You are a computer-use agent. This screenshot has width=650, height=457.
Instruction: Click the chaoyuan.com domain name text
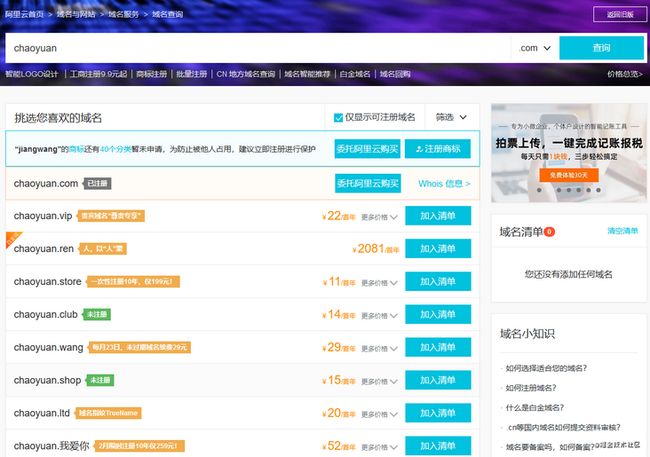pos(46,183)
